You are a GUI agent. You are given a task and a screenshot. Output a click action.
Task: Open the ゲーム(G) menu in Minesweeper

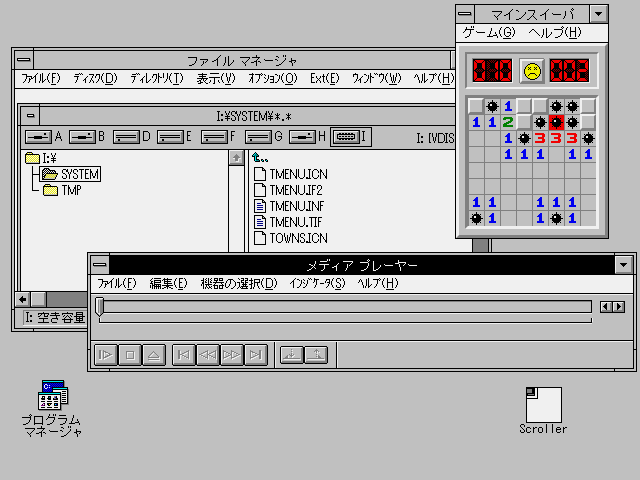point(489,33)
